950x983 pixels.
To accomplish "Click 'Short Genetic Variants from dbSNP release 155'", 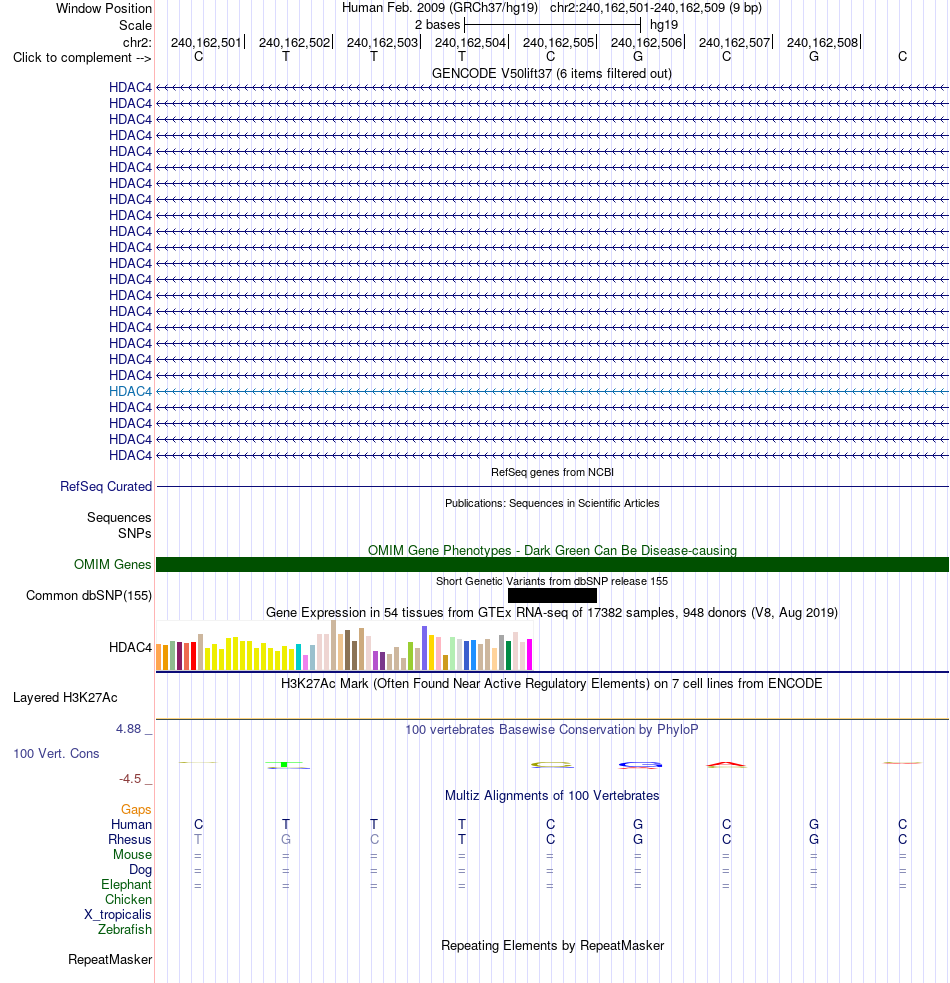I will [552, 581].
